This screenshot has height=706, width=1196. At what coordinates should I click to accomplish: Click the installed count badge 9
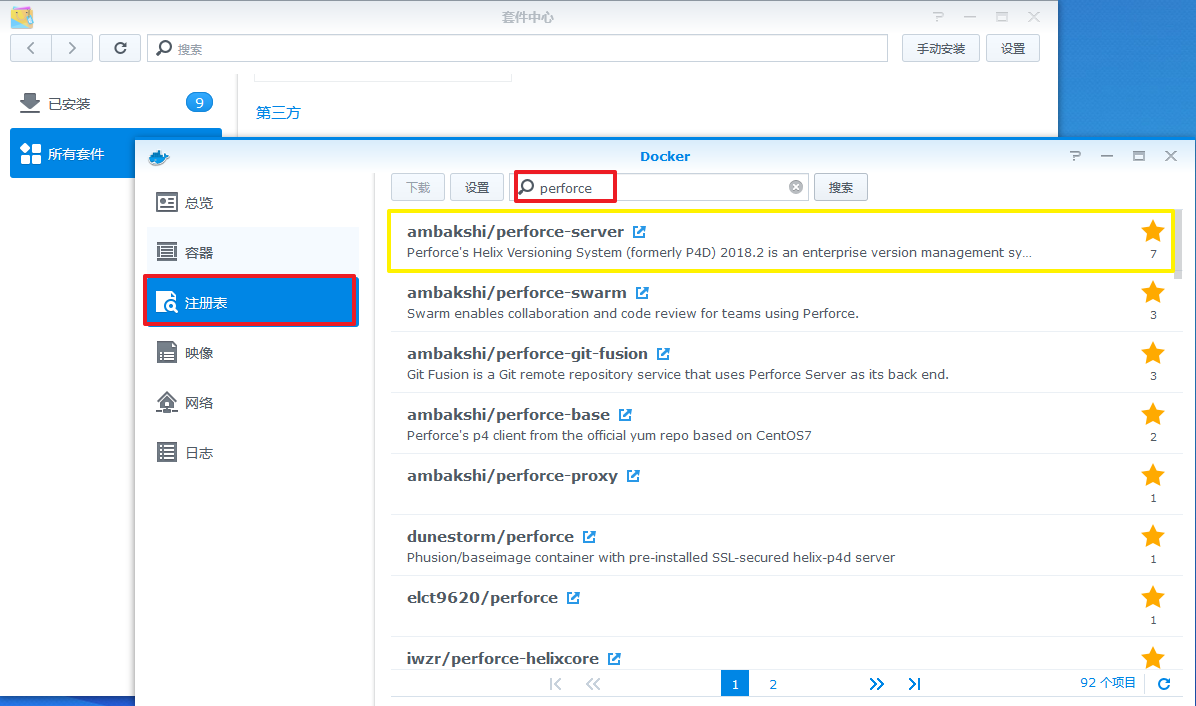(199, 102)
